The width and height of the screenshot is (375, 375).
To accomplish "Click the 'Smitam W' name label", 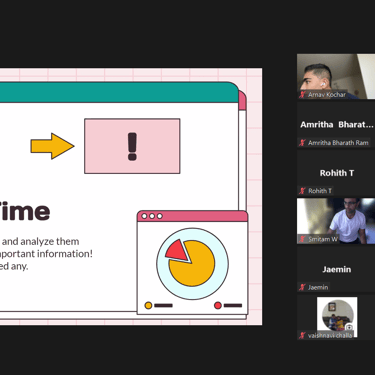I will tap(323, 239).
